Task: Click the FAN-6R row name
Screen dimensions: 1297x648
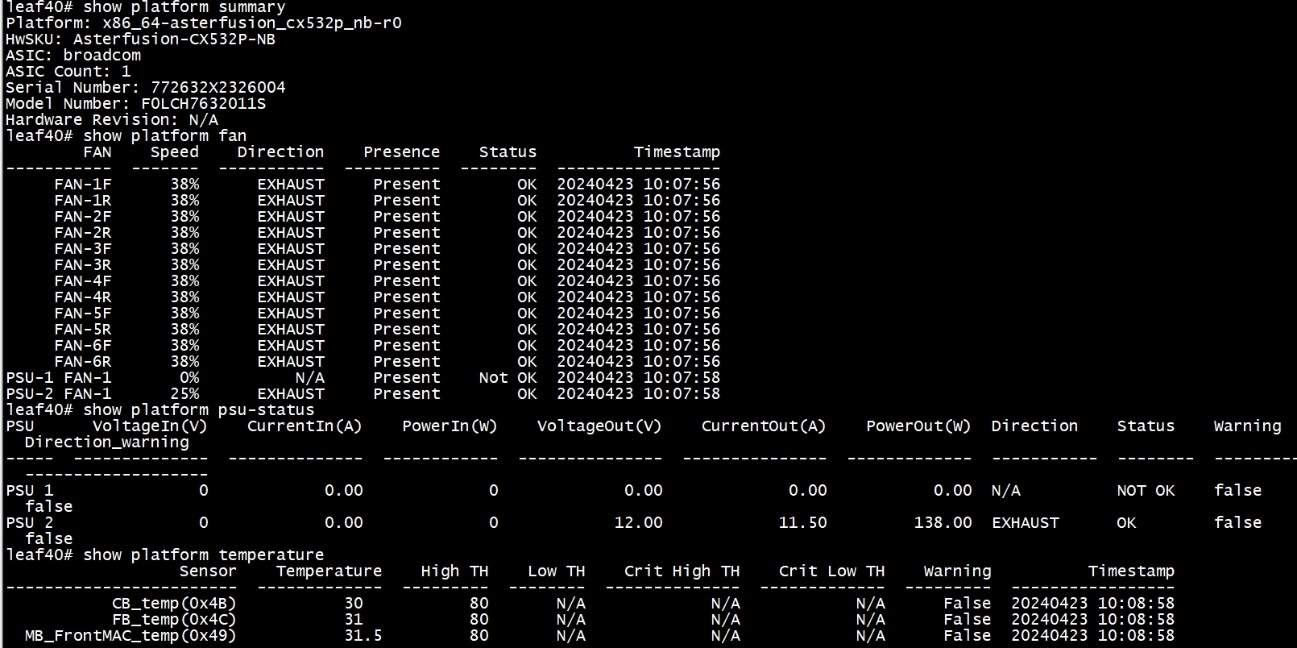Action: coord(83,361)
